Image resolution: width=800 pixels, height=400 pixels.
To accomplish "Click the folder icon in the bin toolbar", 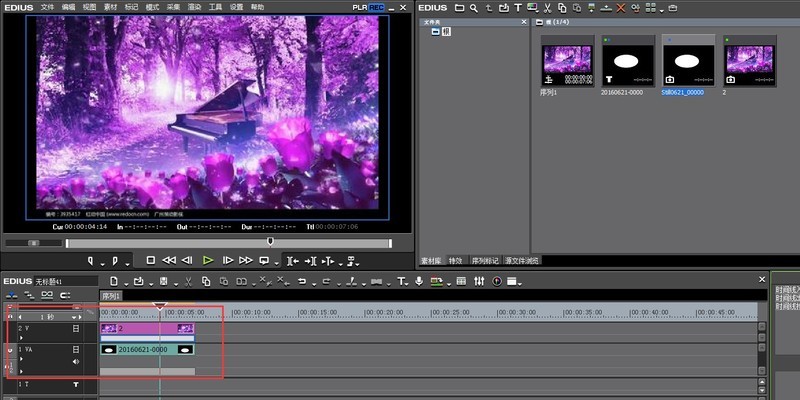I will (x=458, y=7).
